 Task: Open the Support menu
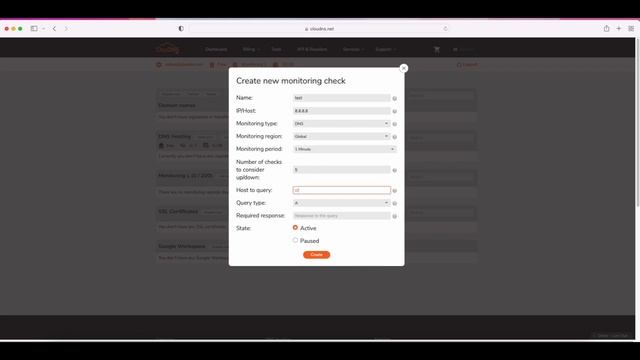point(385,49)
